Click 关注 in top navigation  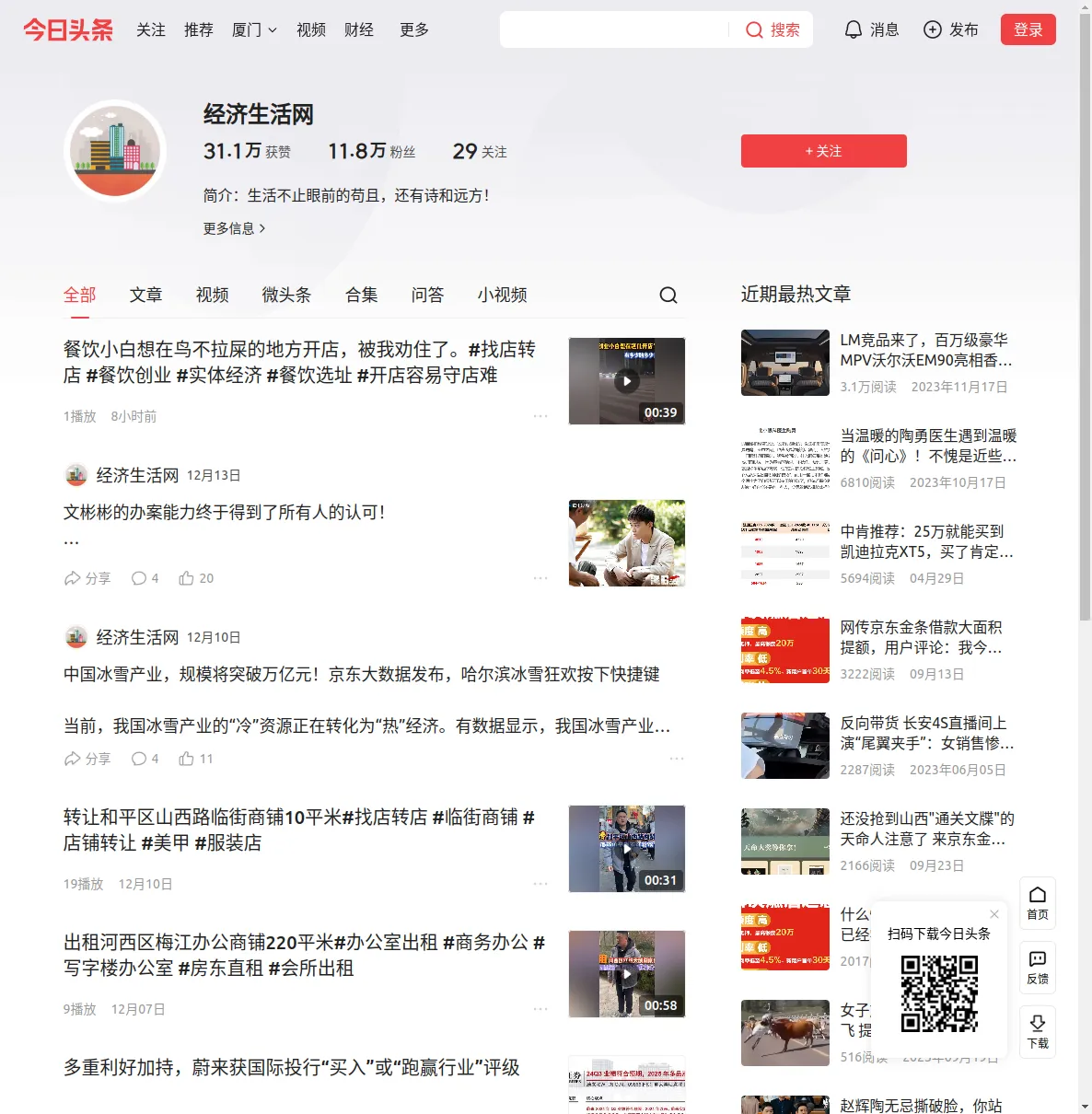pyautogui.click(x=151, y=29)
